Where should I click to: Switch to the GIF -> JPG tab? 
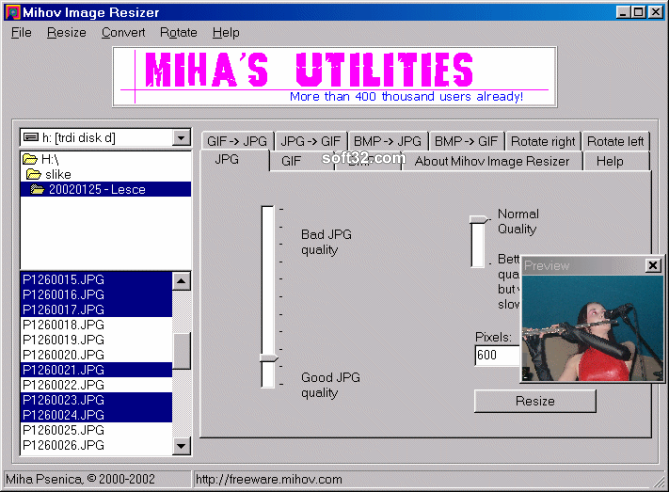pyautogui.click(x=237, y=141)
